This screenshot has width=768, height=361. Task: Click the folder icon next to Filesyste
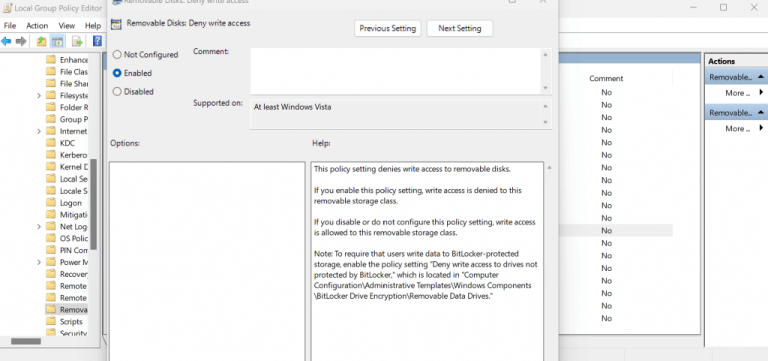[50, 96]
